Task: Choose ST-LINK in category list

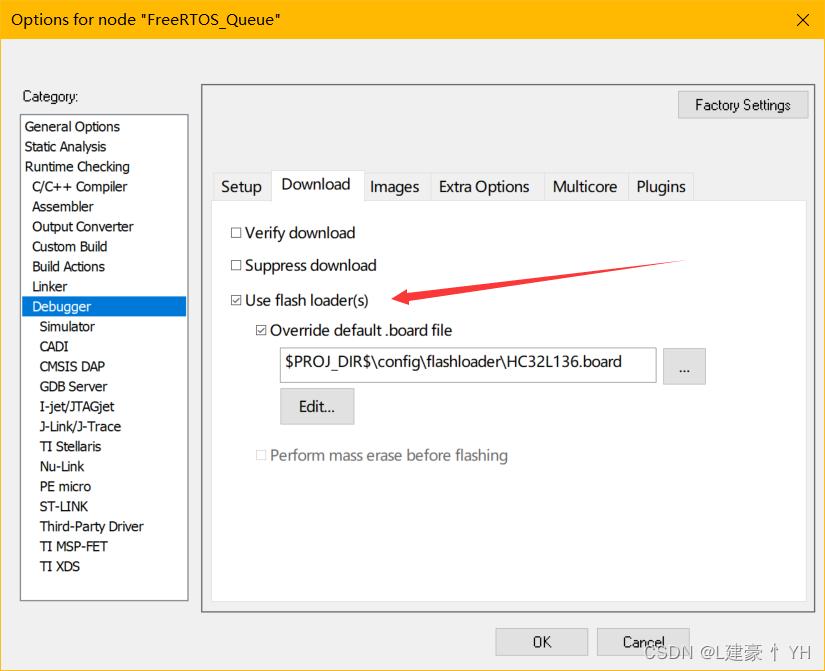Action: click(x=104, y=507)
